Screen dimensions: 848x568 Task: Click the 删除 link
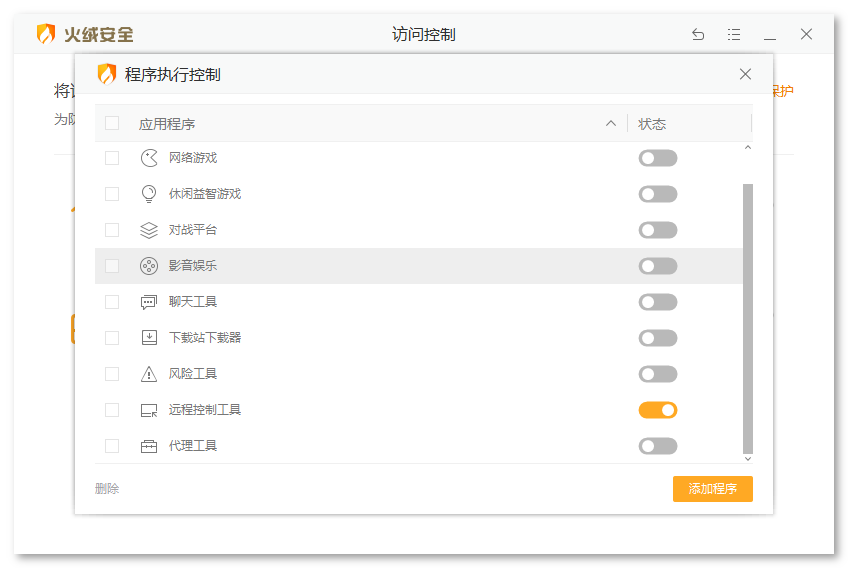(x=107, y=489)
